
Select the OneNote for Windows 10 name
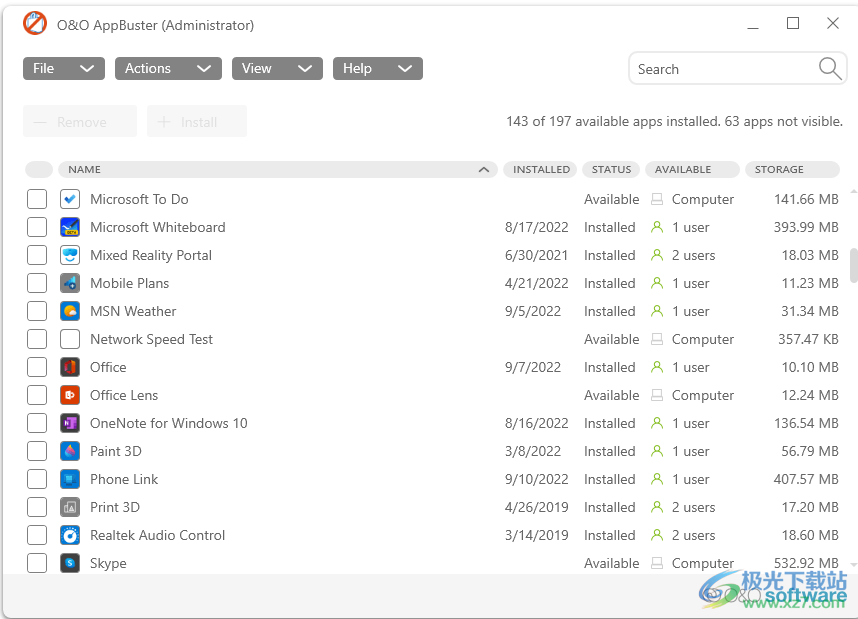(169, 423)
